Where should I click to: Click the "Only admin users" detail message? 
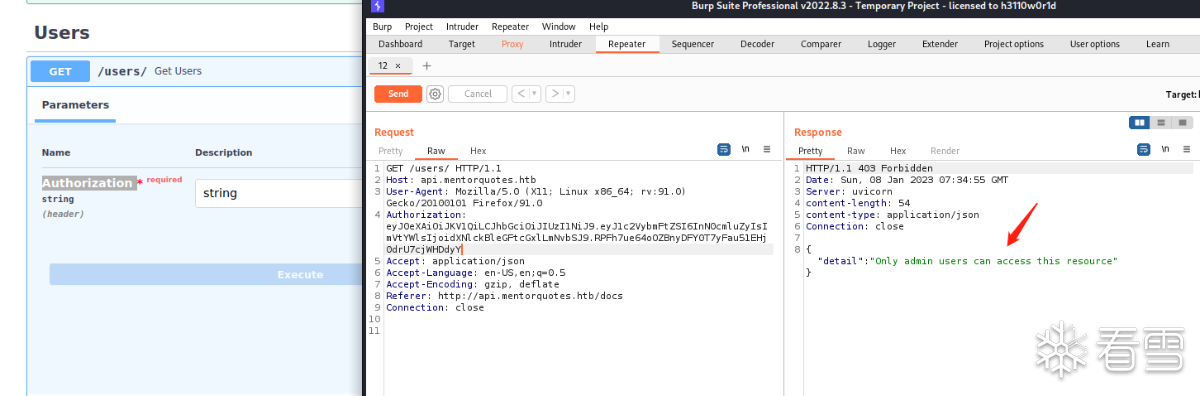pyautogui.click(x=994, y=261)
